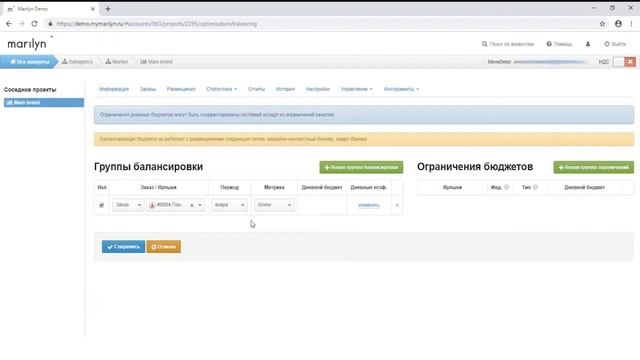The image size is (640, 360).
Task: Click the Заказ / Ярлыки column header
Action: coord(158,187)
